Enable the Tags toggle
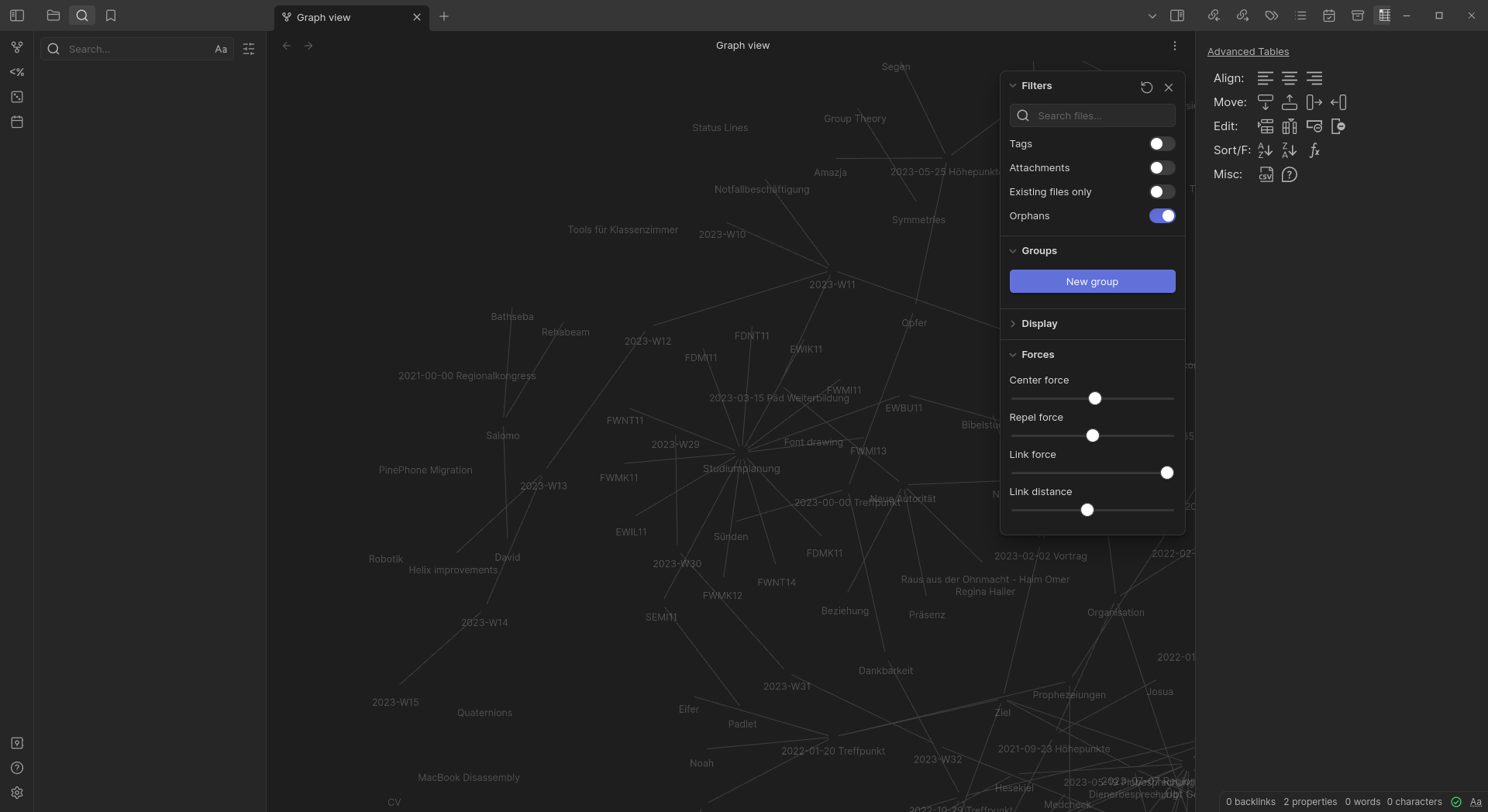The image size is (1488, 812). (1162, 144)
